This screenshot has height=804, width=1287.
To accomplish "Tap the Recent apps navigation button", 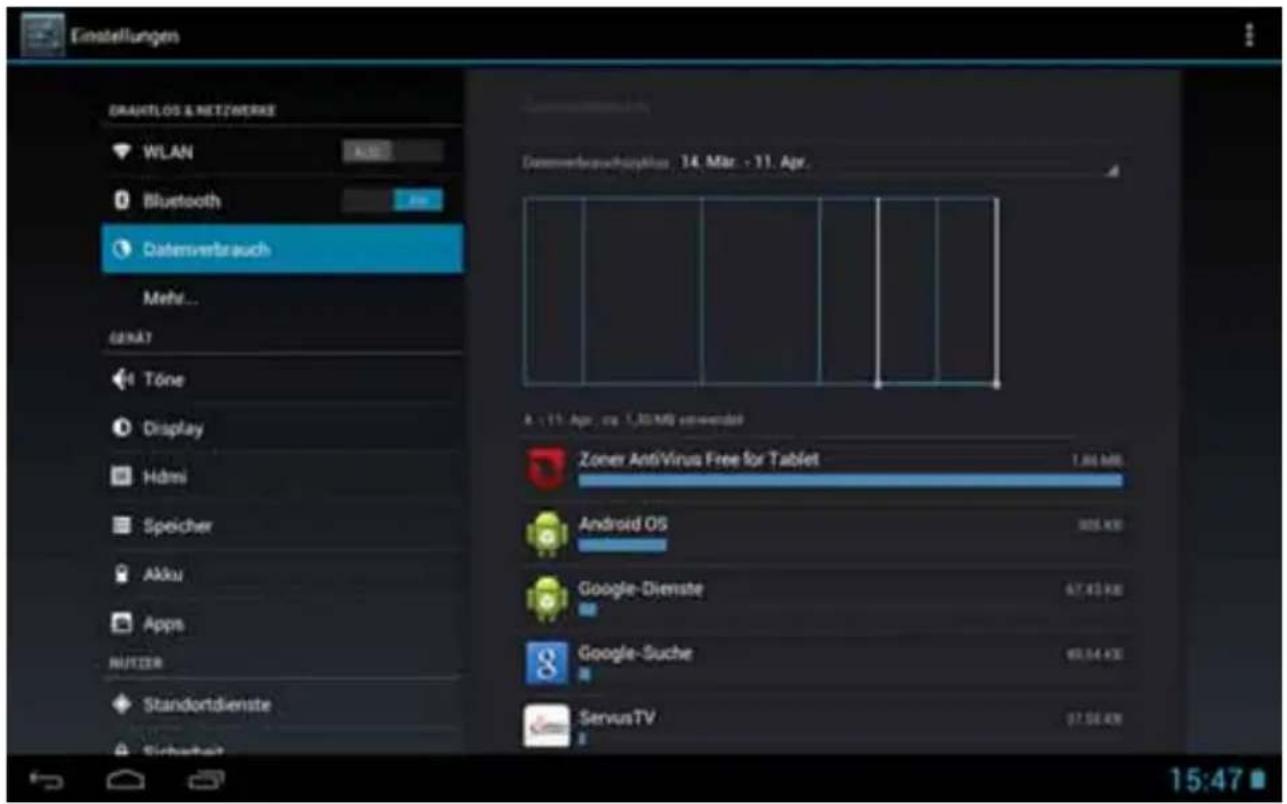I will tap(206, 778).
